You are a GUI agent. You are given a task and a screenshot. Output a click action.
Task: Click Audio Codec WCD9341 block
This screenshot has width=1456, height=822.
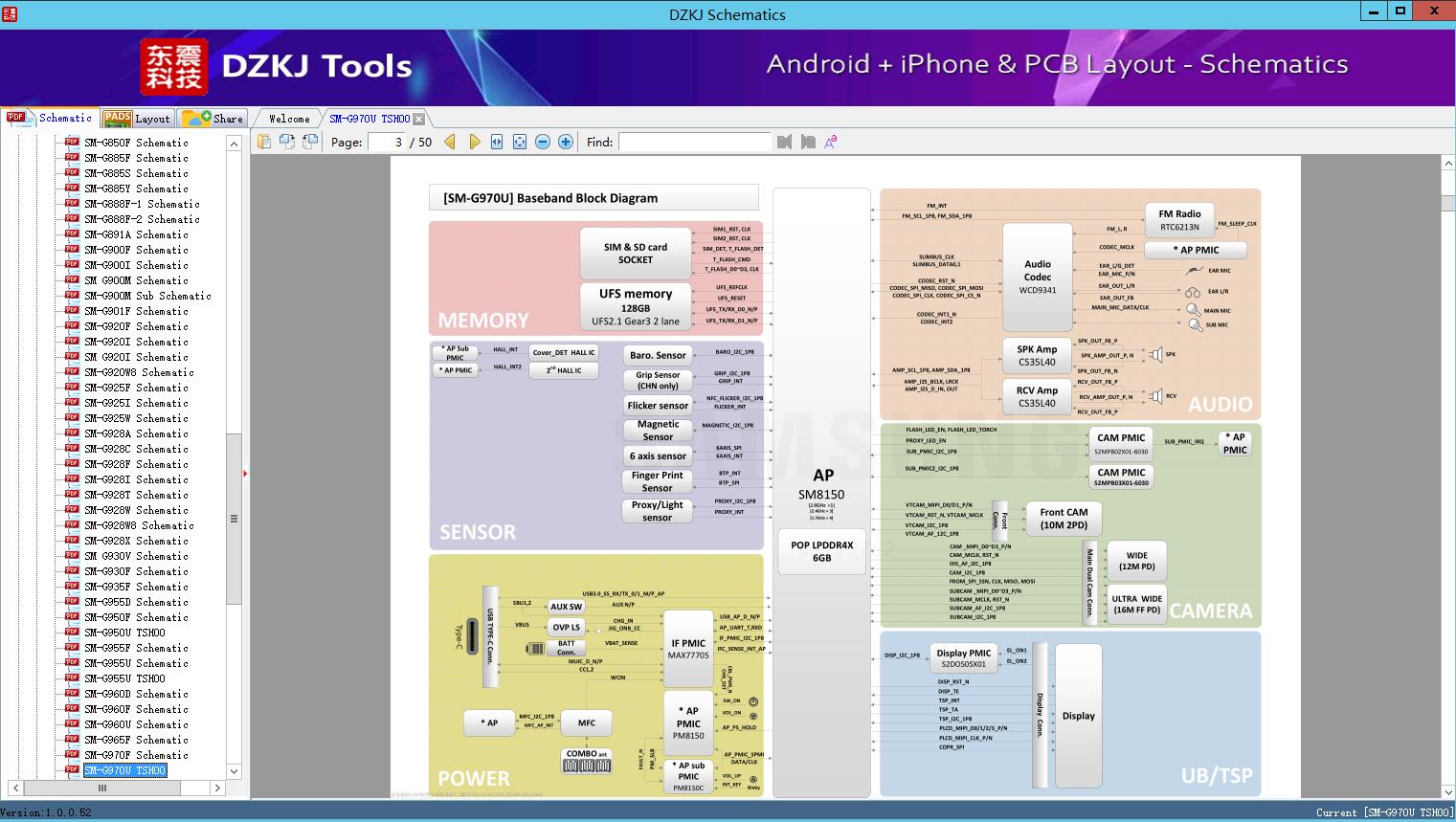[x=1038, y=277]
